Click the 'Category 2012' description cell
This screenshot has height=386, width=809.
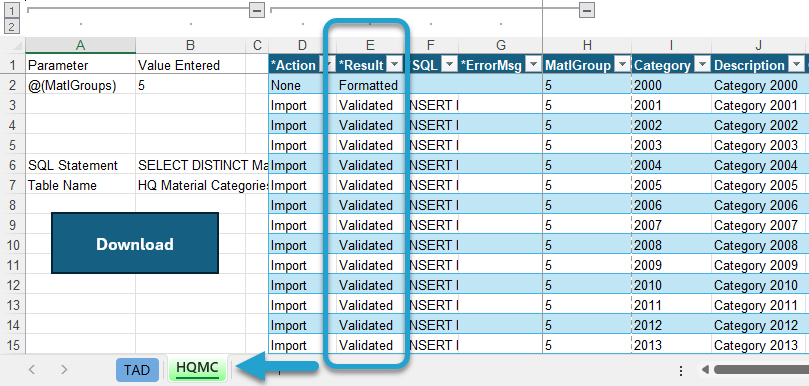point(758,325)
